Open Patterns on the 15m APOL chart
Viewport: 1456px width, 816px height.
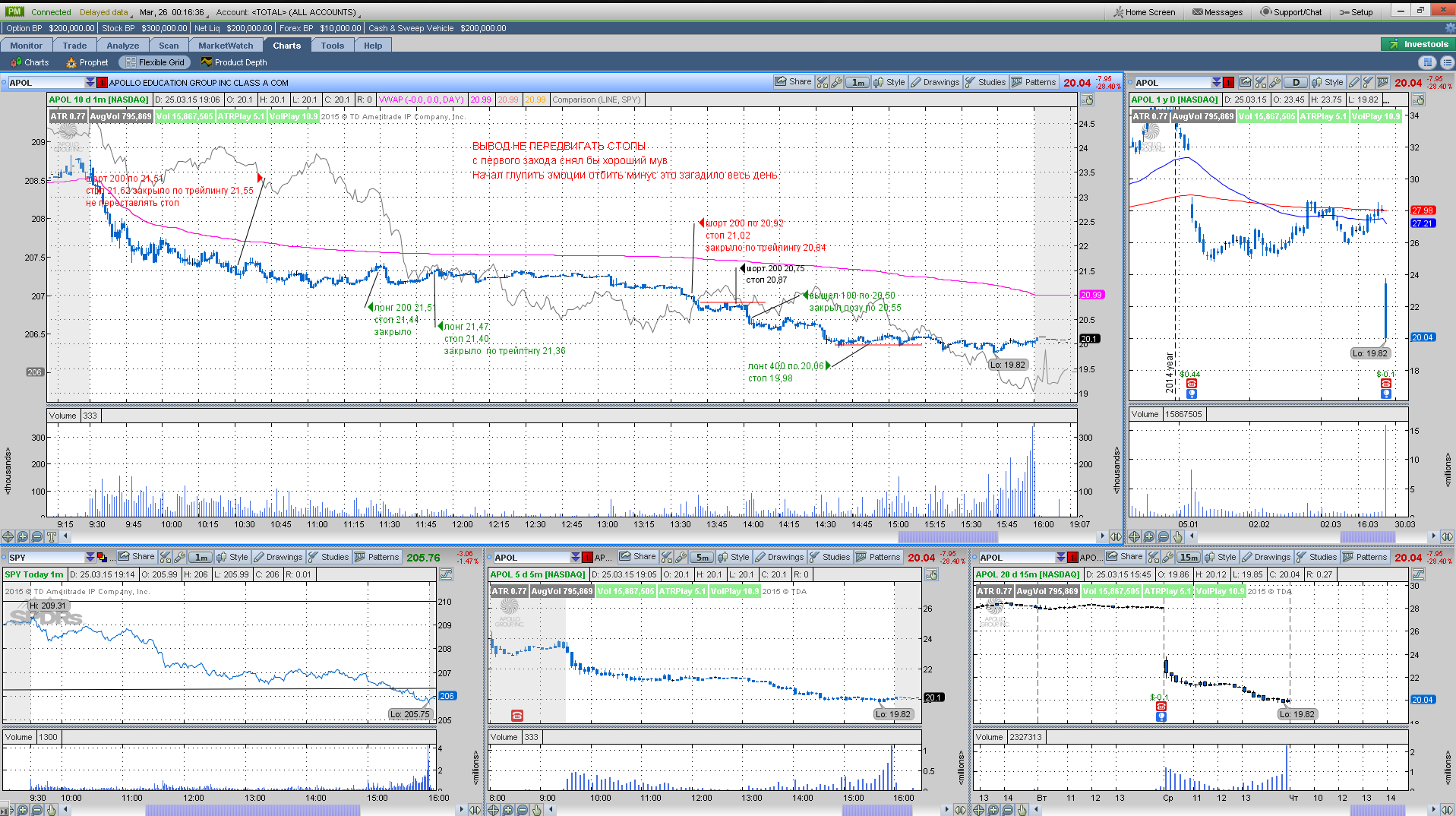coord(1365,557)
